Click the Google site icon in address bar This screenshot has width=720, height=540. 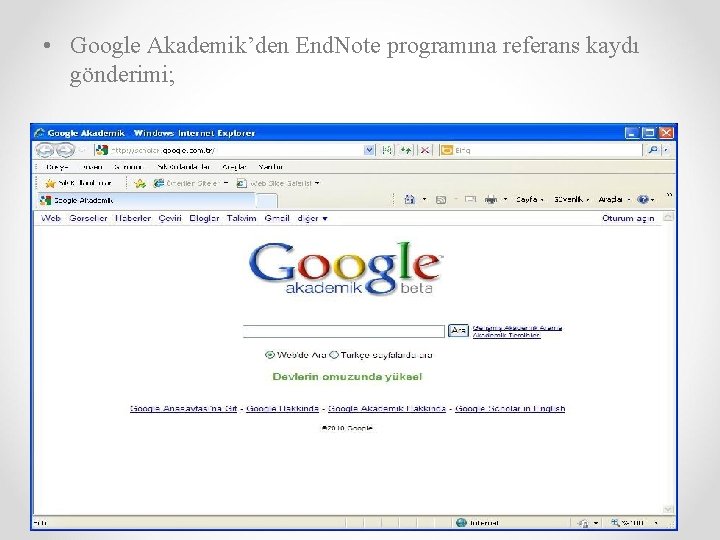tap(101, 150)
